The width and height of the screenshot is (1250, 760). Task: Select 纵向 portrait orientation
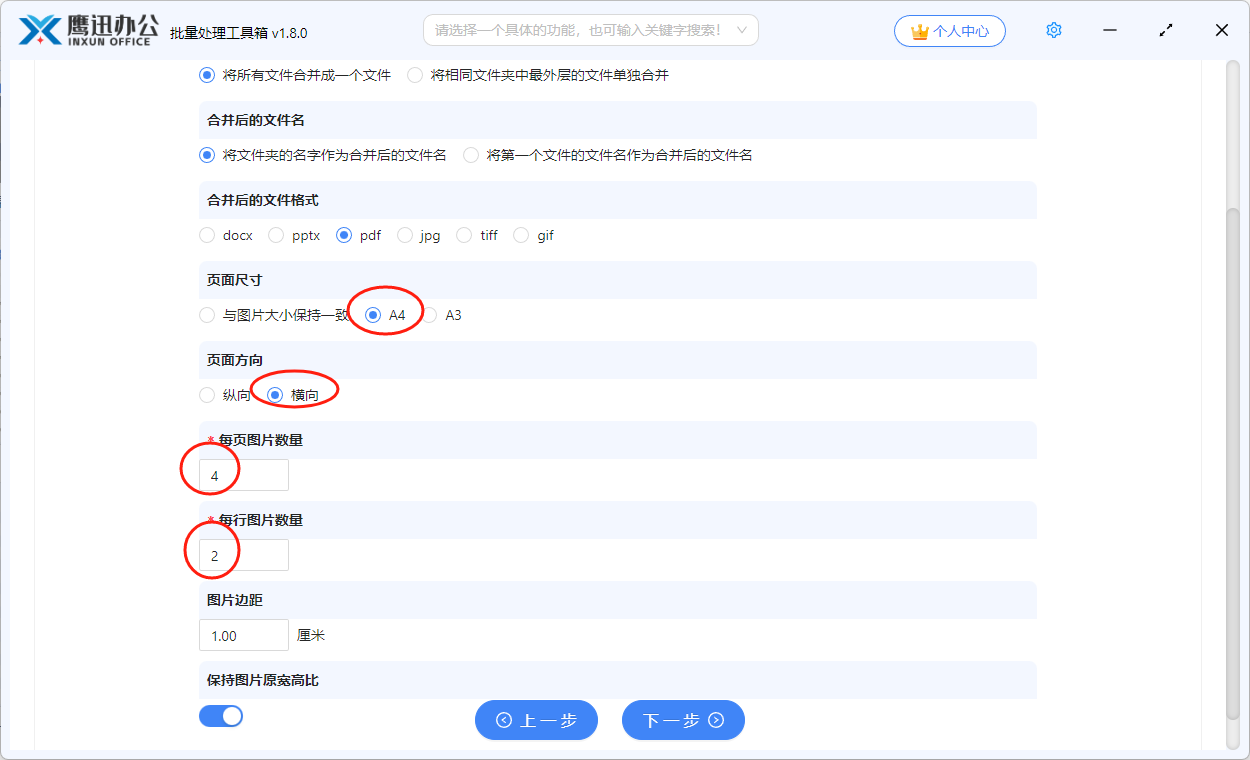[225, 395]
